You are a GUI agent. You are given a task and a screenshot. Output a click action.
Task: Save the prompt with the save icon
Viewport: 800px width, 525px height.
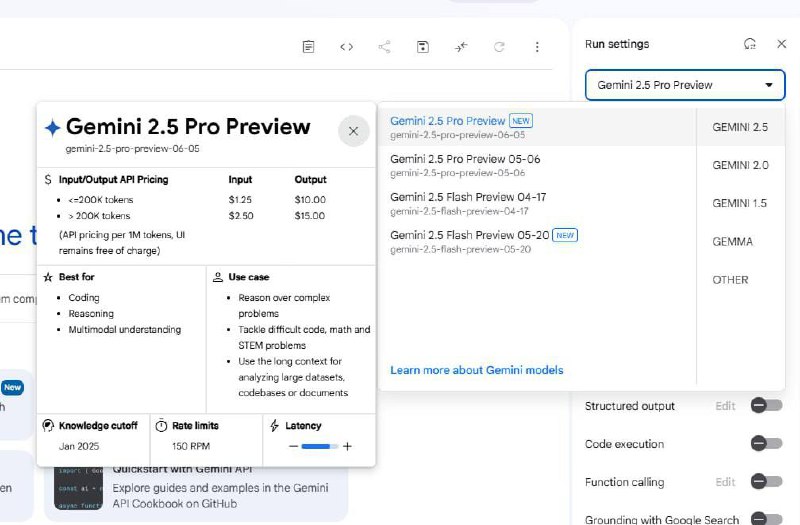click(422, 47)
